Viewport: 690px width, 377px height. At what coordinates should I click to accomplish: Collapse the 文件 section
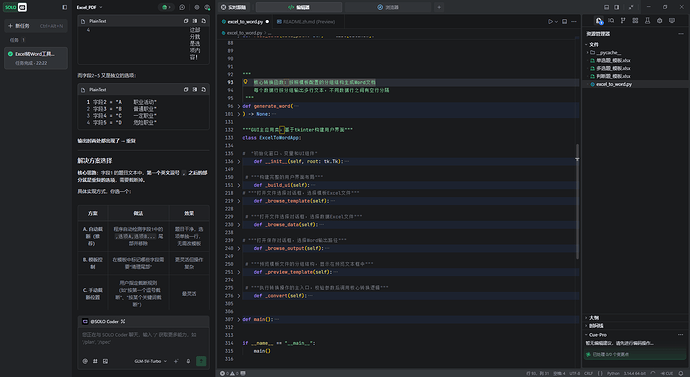coord(634,44)
